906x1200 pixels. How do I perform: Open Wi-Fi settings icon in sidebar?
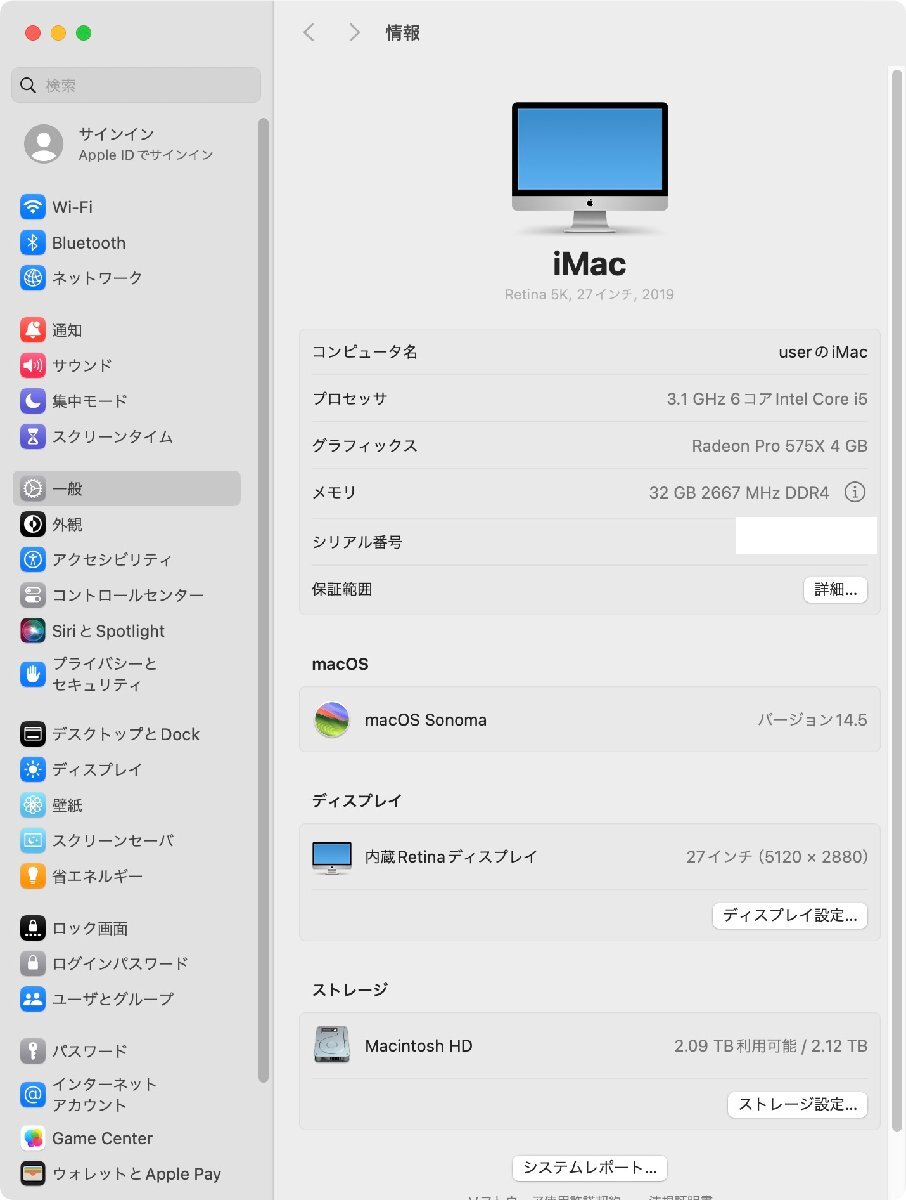tap(33, 207)
